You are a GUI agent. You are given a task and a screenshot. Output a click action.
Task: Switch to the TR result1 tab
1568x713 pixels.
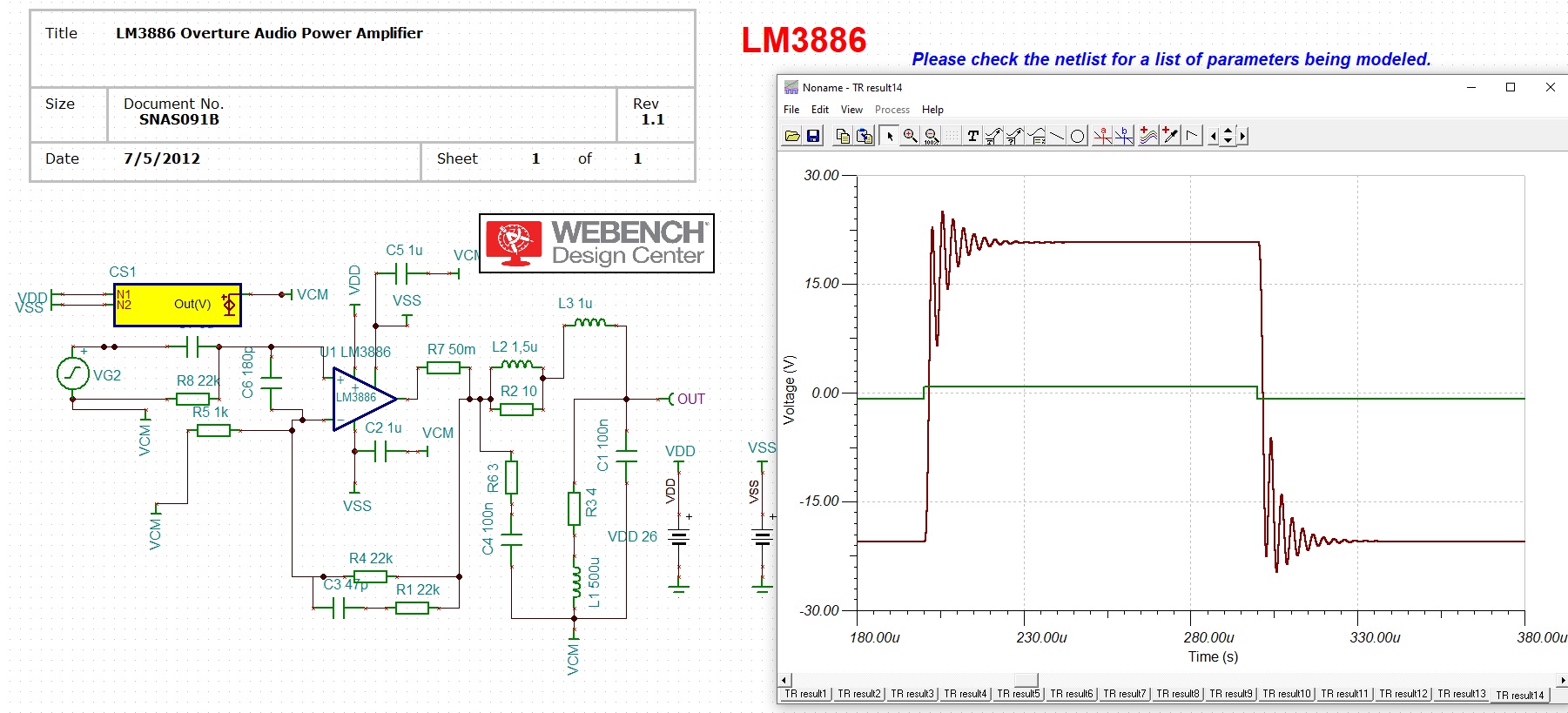(x=804, y=694)
